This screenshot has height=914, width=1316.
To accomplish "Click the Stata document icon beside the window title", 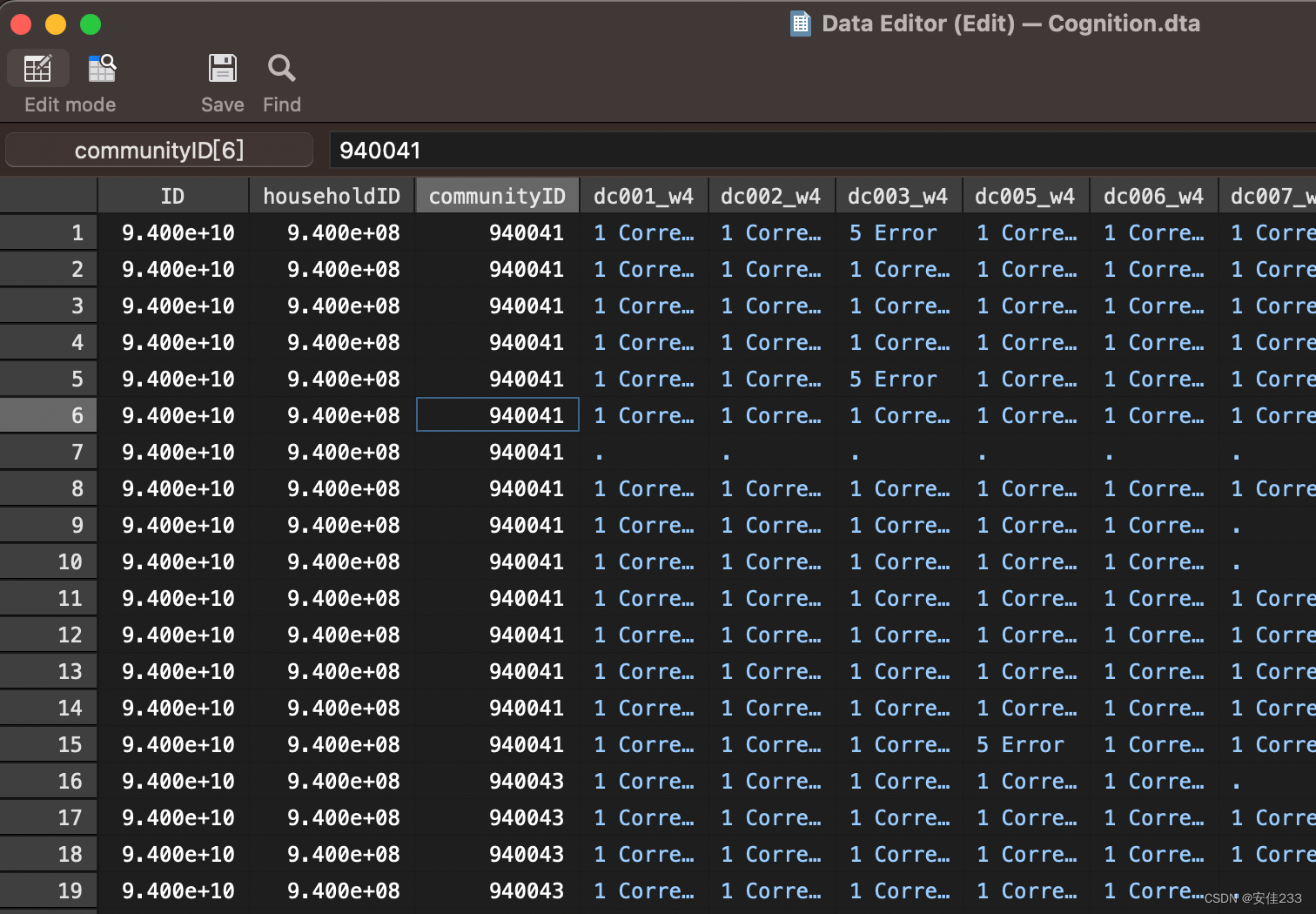I will tap(800, 24).
